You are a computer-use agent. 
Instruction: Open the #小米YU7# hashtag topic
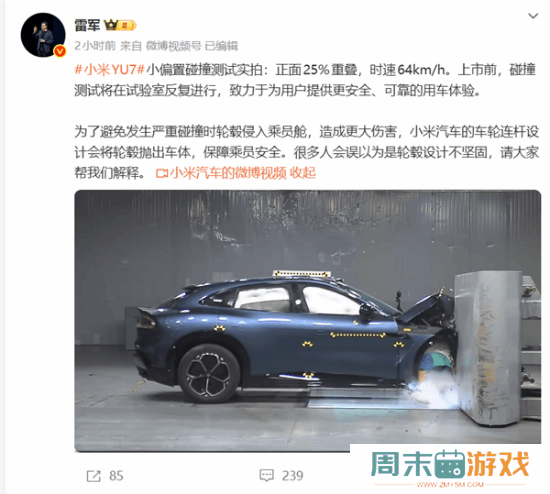(x=109, y=69)
